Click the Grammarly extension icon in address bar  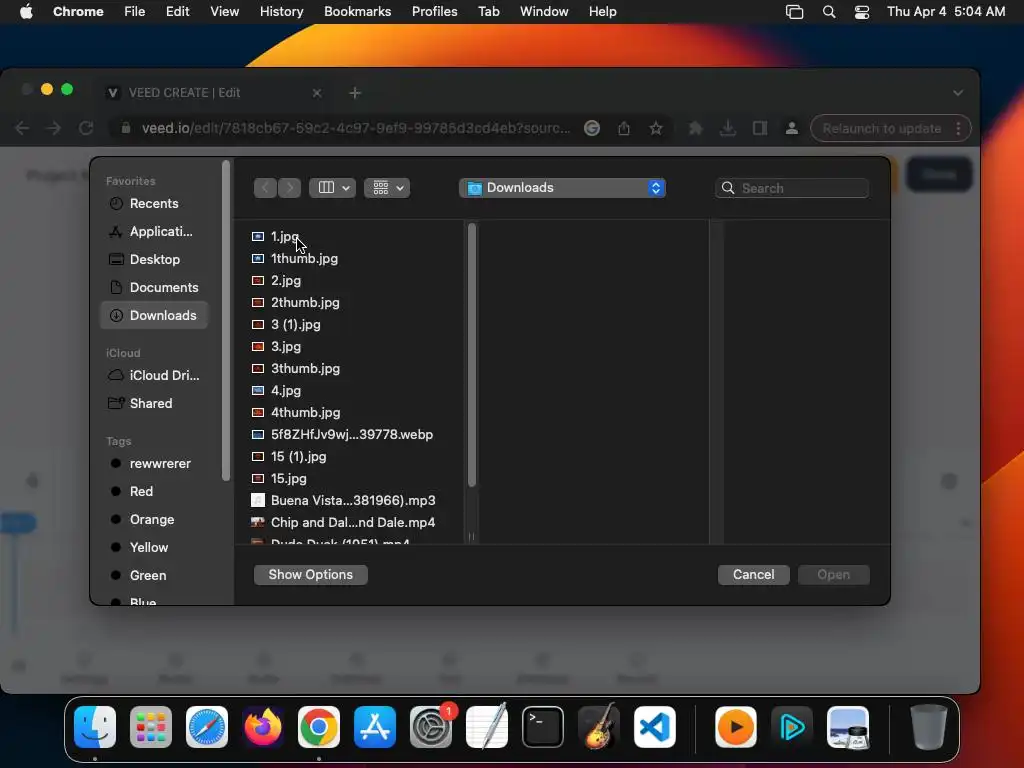(x=592, y=128)
